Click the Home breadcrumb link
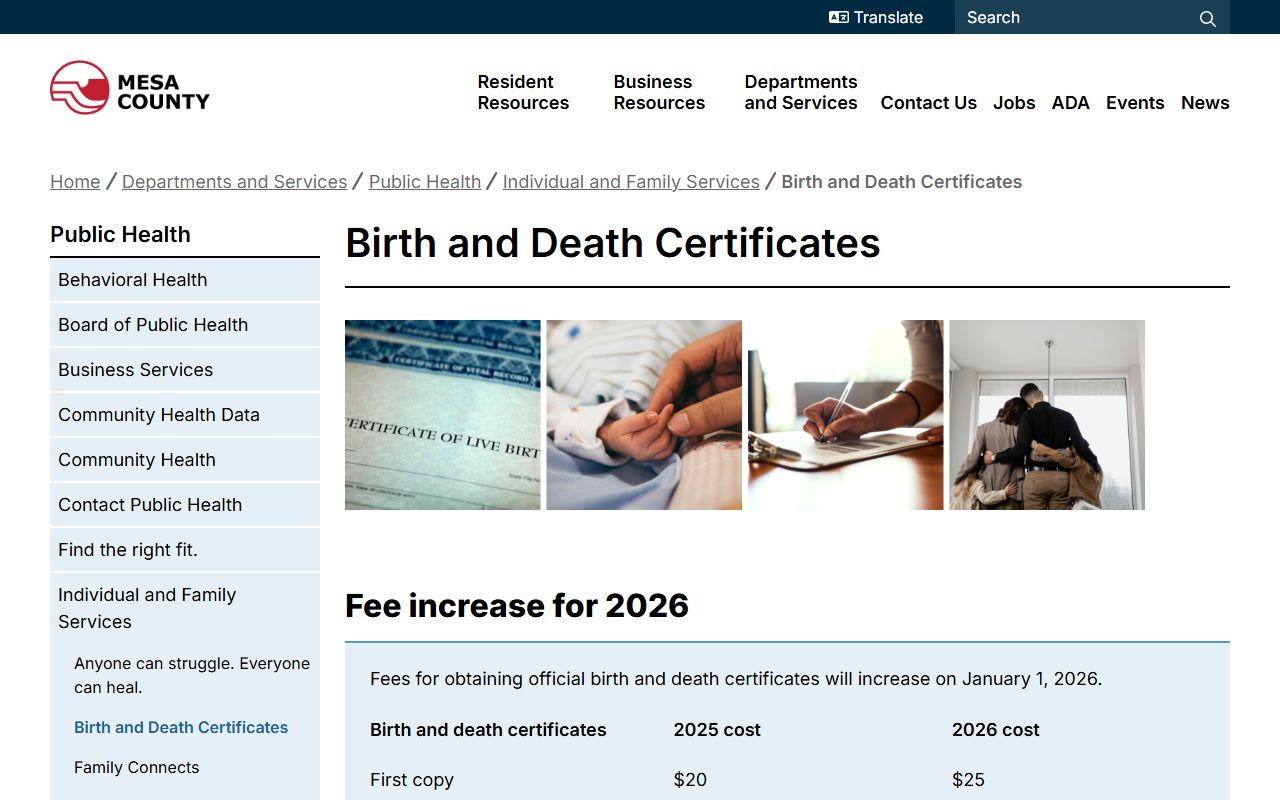This screenshot has height=800, width=1280. (75, 182)
